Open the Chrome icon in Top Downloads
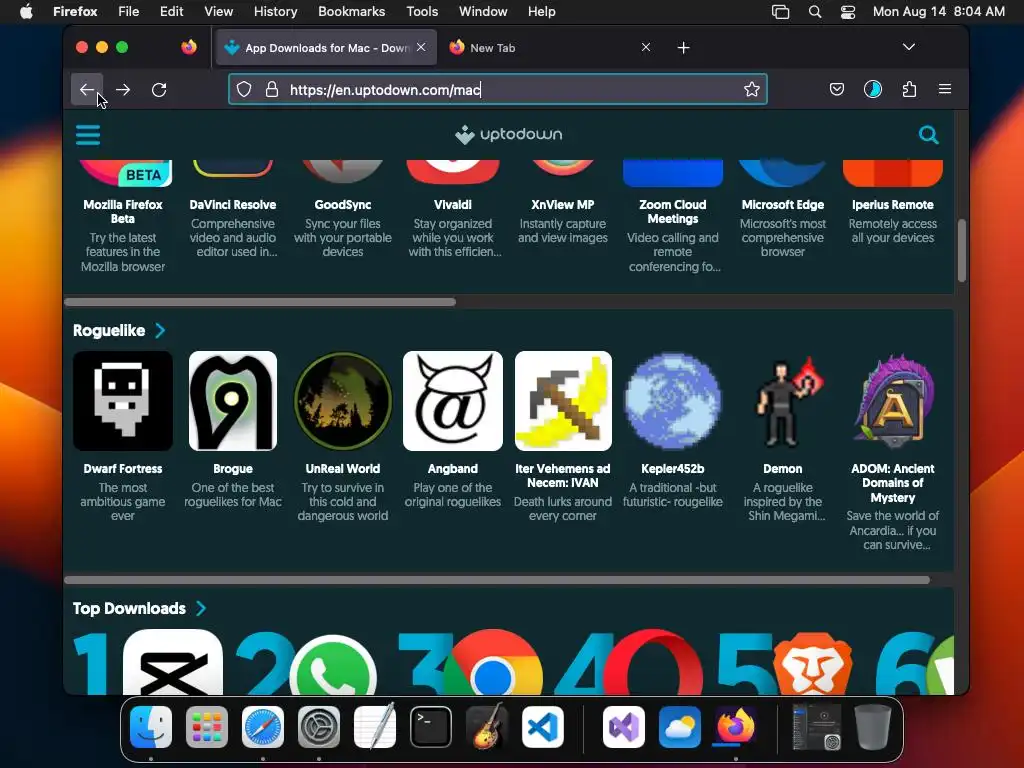 (x=492, y=663)
